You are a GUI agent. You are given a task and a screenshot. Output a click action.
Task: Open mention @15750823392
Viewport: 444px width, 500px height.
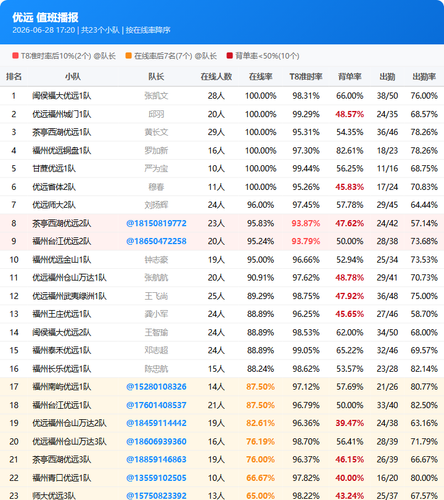coord(156,496)
